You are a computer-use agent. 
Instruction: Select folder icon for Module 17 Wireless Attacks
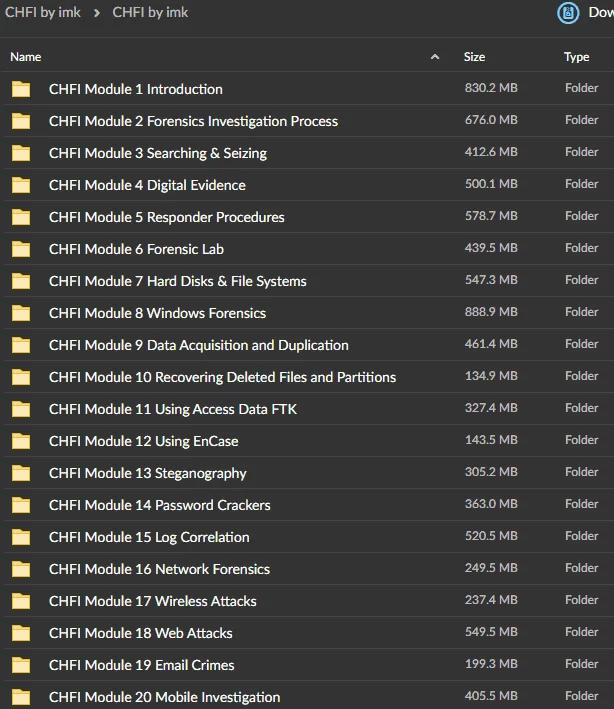21,601
